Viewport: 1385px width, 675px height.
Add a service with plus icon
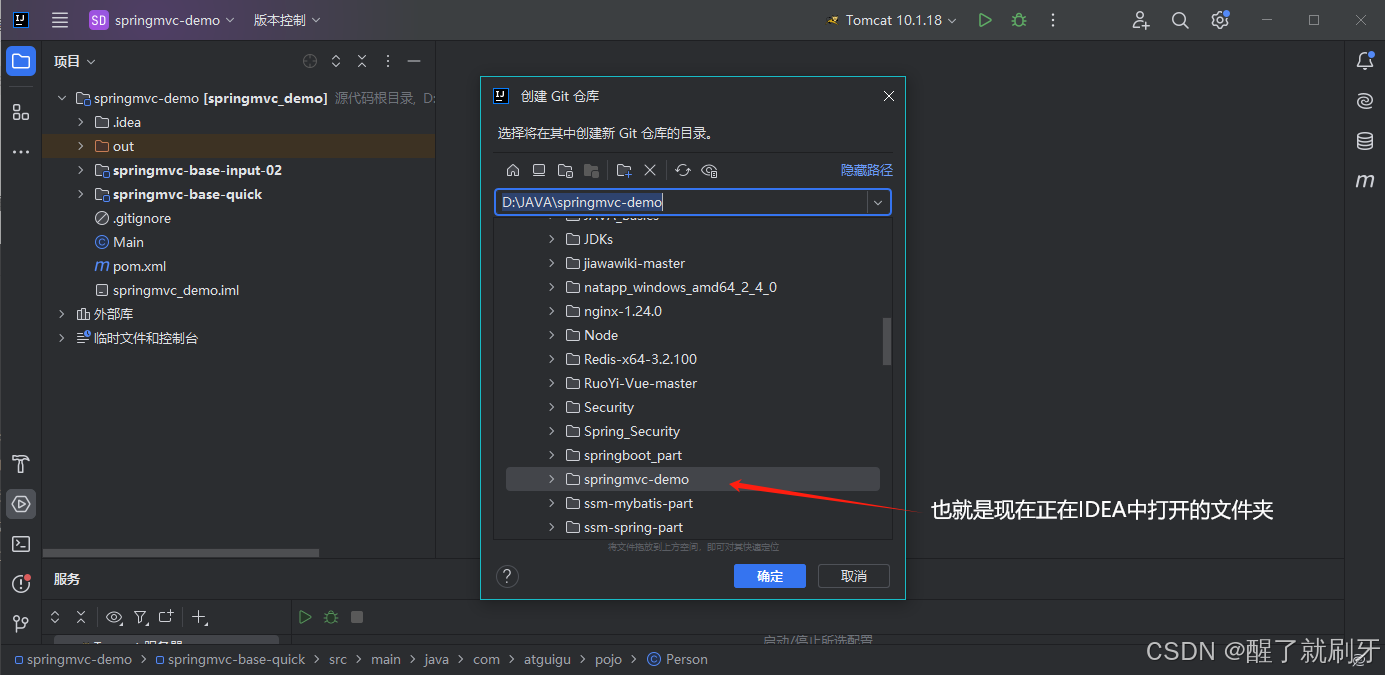[200, 617]
